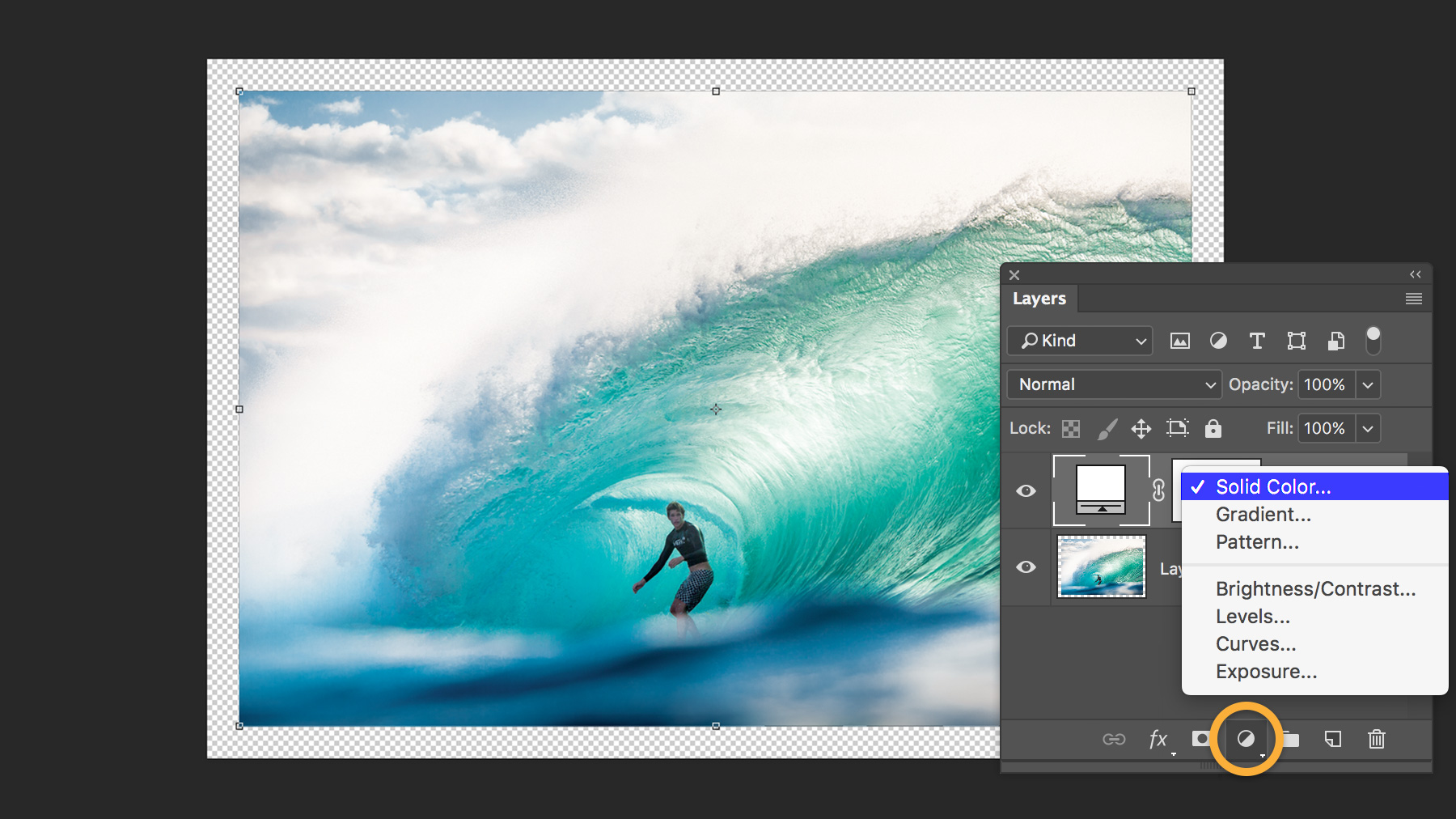Screen dimensions: 1456x819
Task: Filter layers by Type with the T icon
Action: pyautogui.click(x=1256, y=341)
